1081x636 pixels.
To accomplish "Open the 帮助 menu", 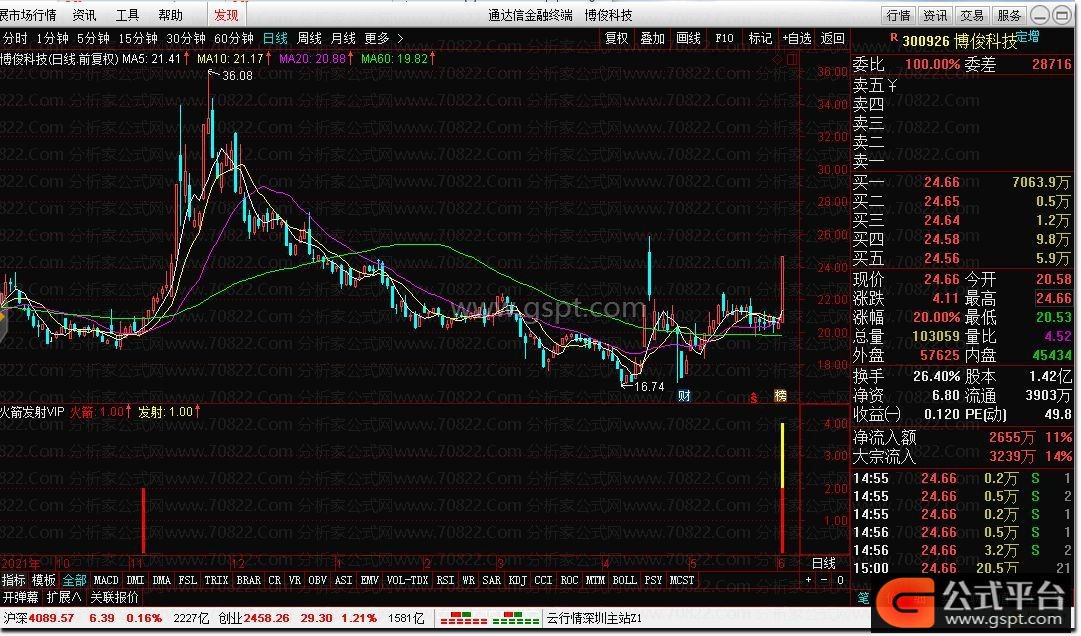I will point(170,14).
